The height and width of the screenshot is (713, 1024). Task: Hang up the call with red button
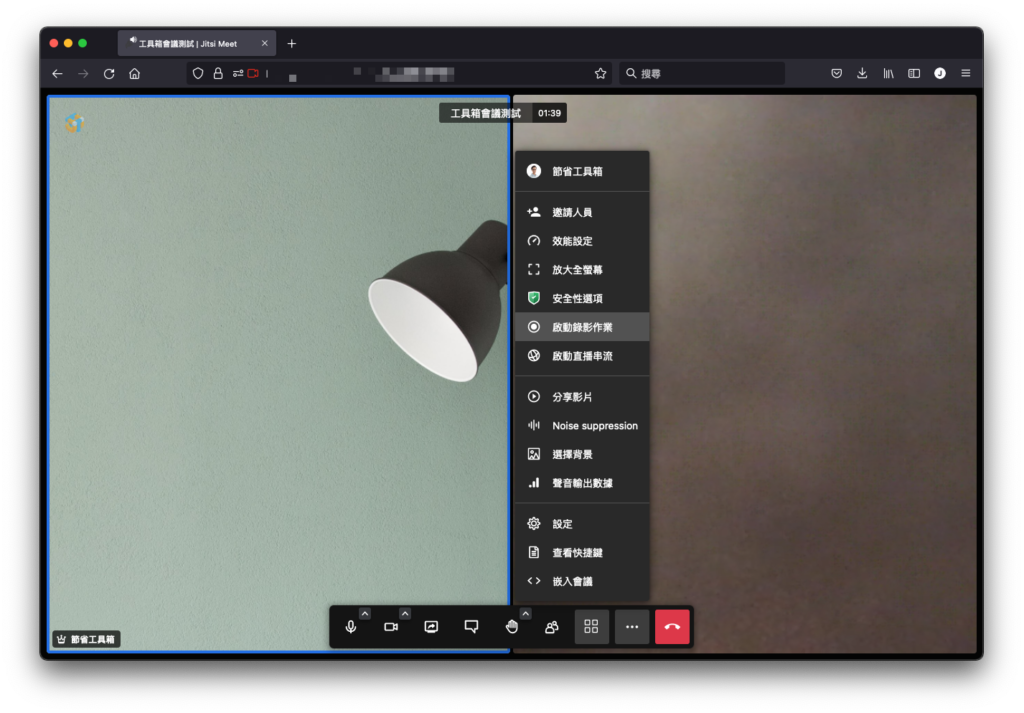tap(672, 627)
